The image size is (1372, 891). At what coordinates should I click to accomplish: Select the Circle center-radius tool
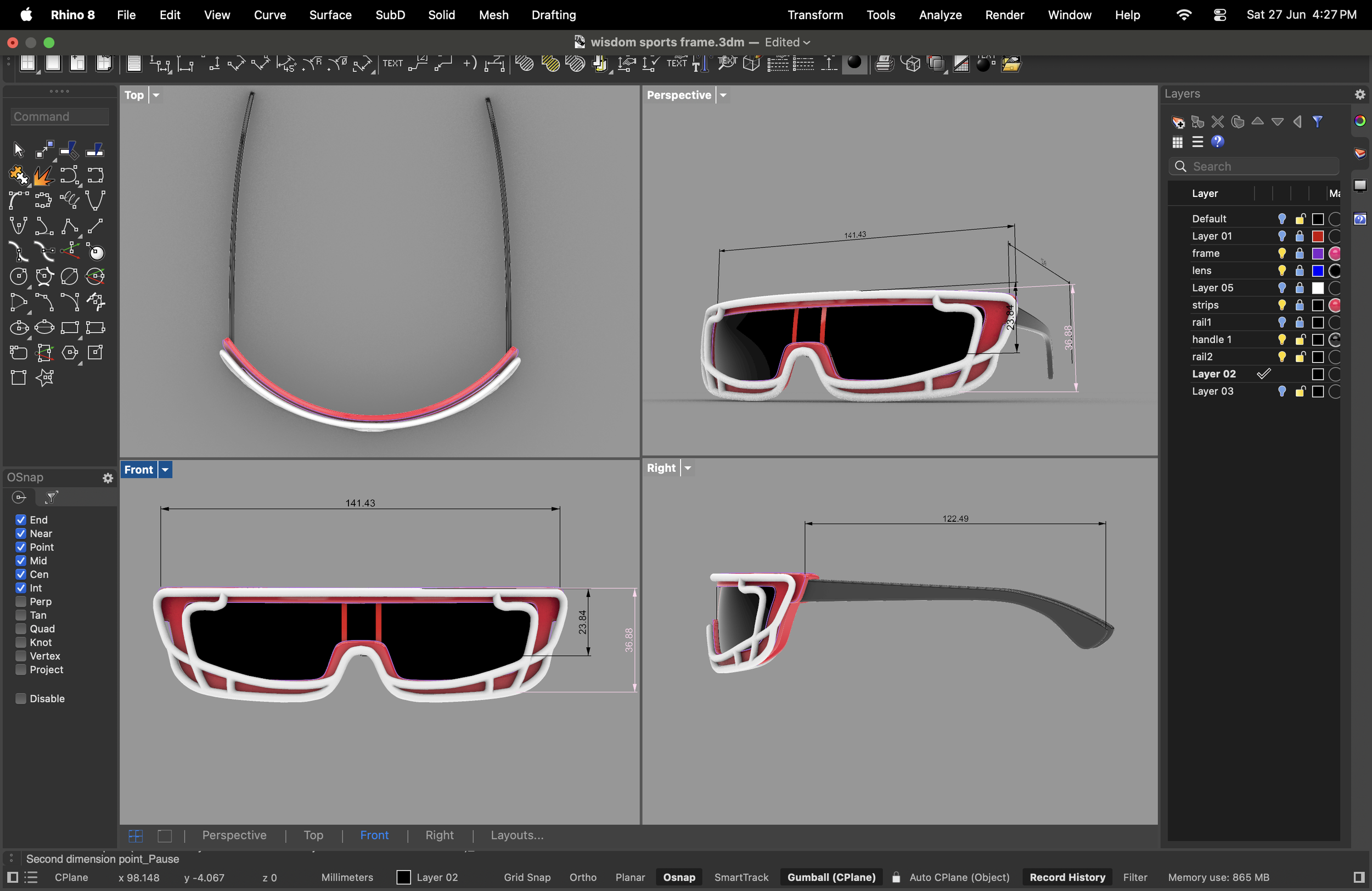pyautogui.click(x=19, y=277)
